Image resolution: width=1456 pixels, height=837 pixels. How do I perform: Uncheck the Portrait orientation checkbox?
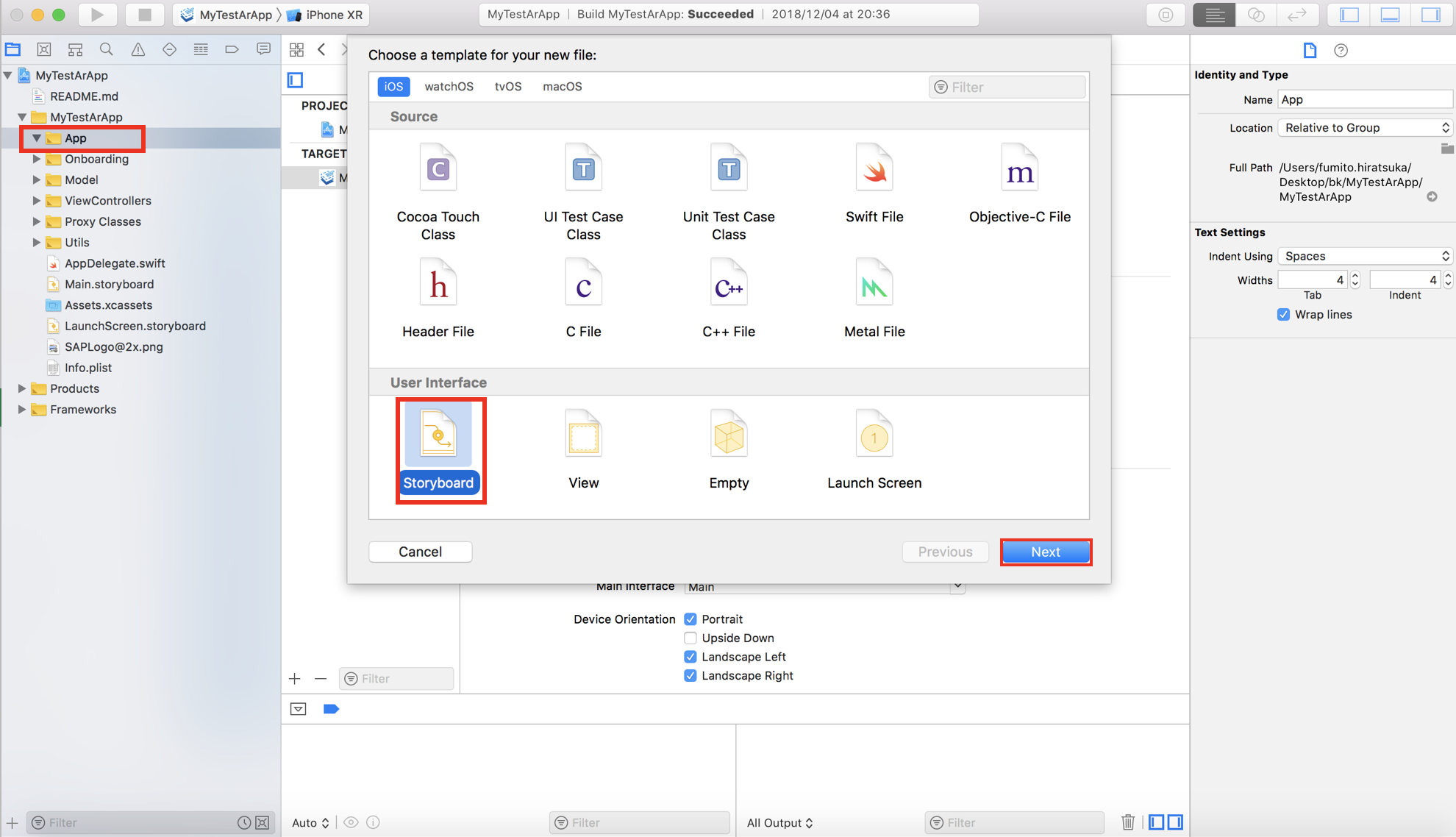click(690, 619)
